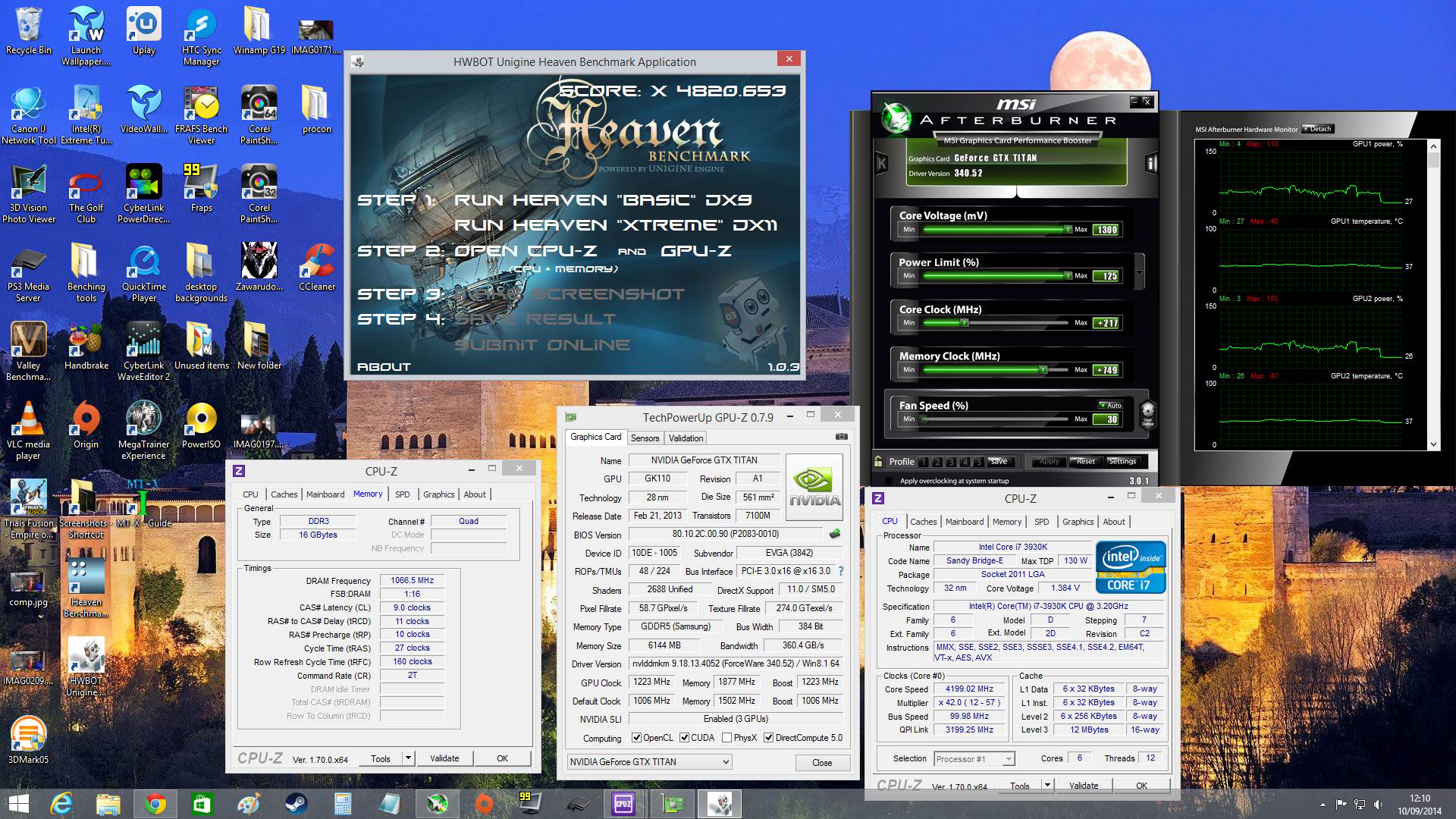Click the MSI Afterburner taskbar icon
Image resolution: width=1456 pixels, height=819 pixels.
pyautogui.click(x=437, y=803)
